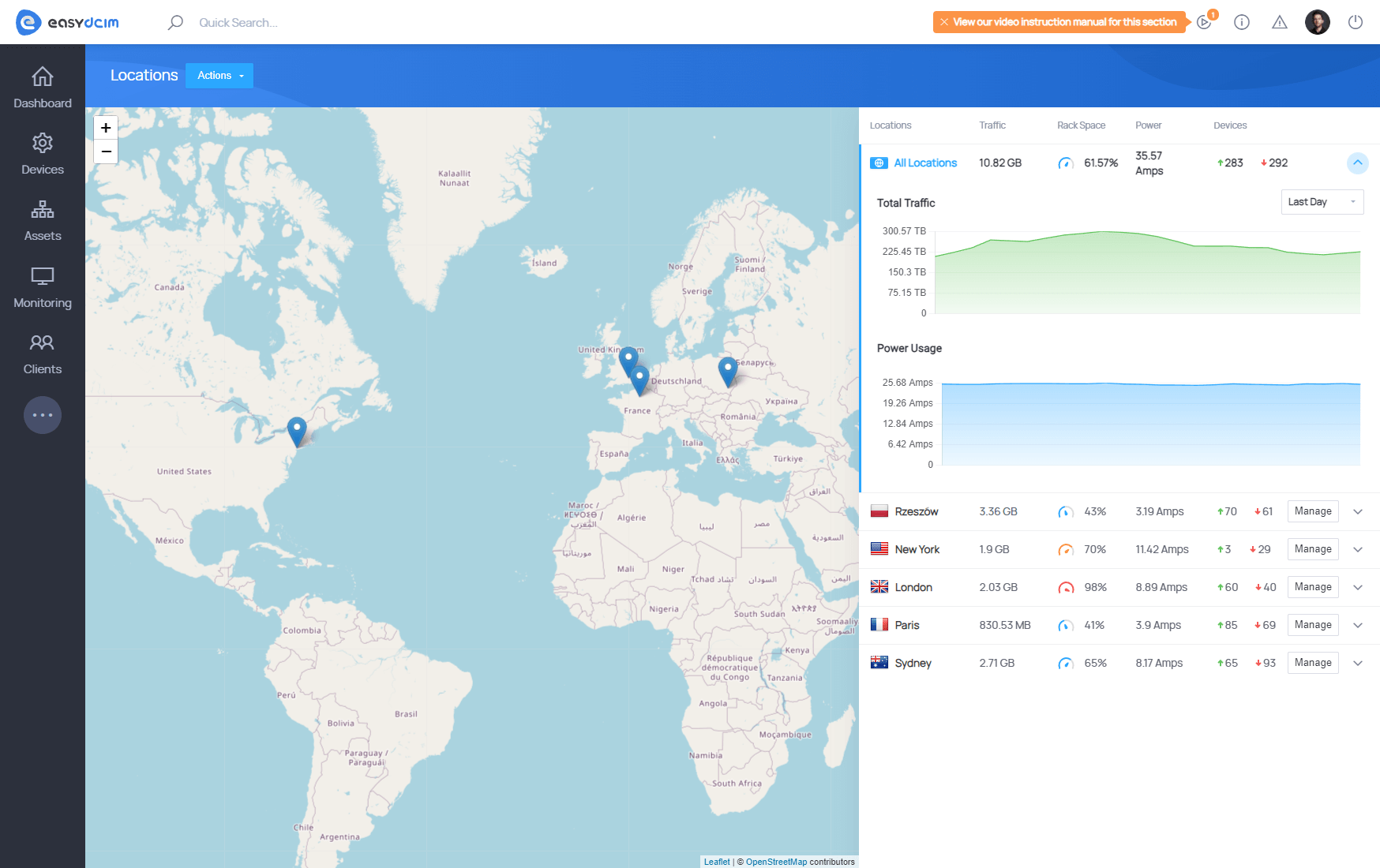Open the three-dots more menu in sidebar
This screenshot has height=868, width=1380.
[x=43, y=415]
